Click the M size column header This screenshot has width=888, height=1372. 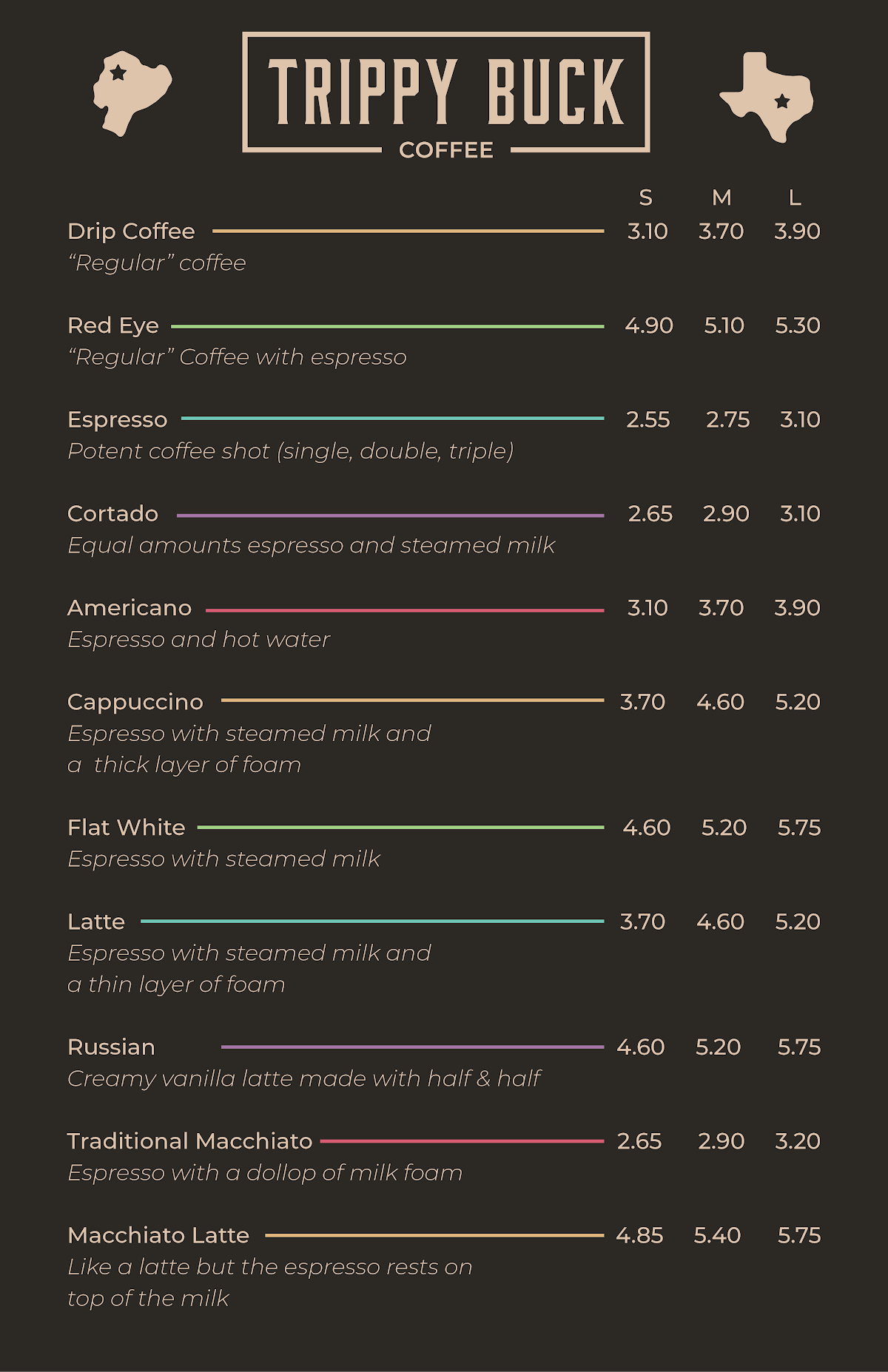721,197
